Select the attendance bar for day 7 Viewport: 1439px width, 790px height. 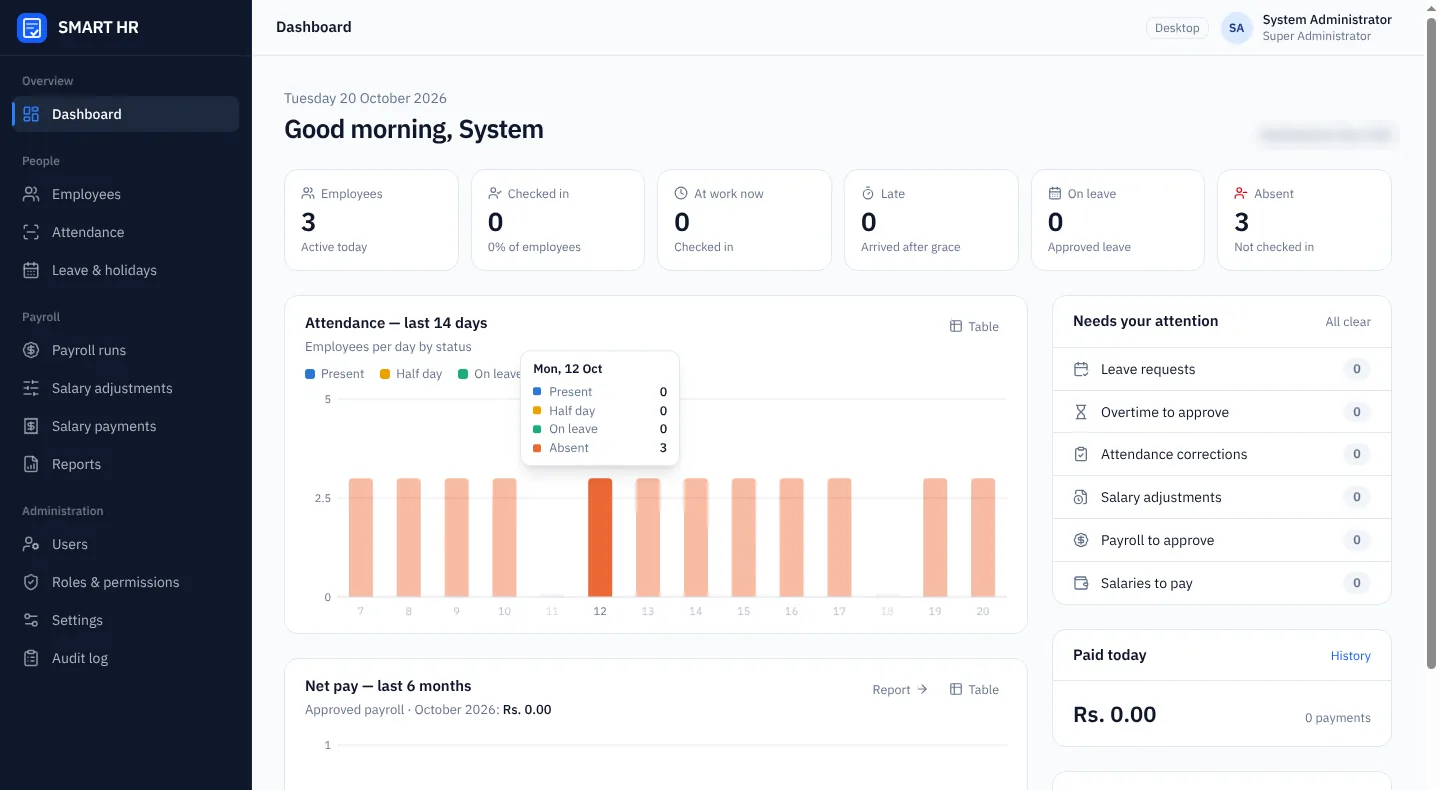pyautogui.click(x=361, y=538)
